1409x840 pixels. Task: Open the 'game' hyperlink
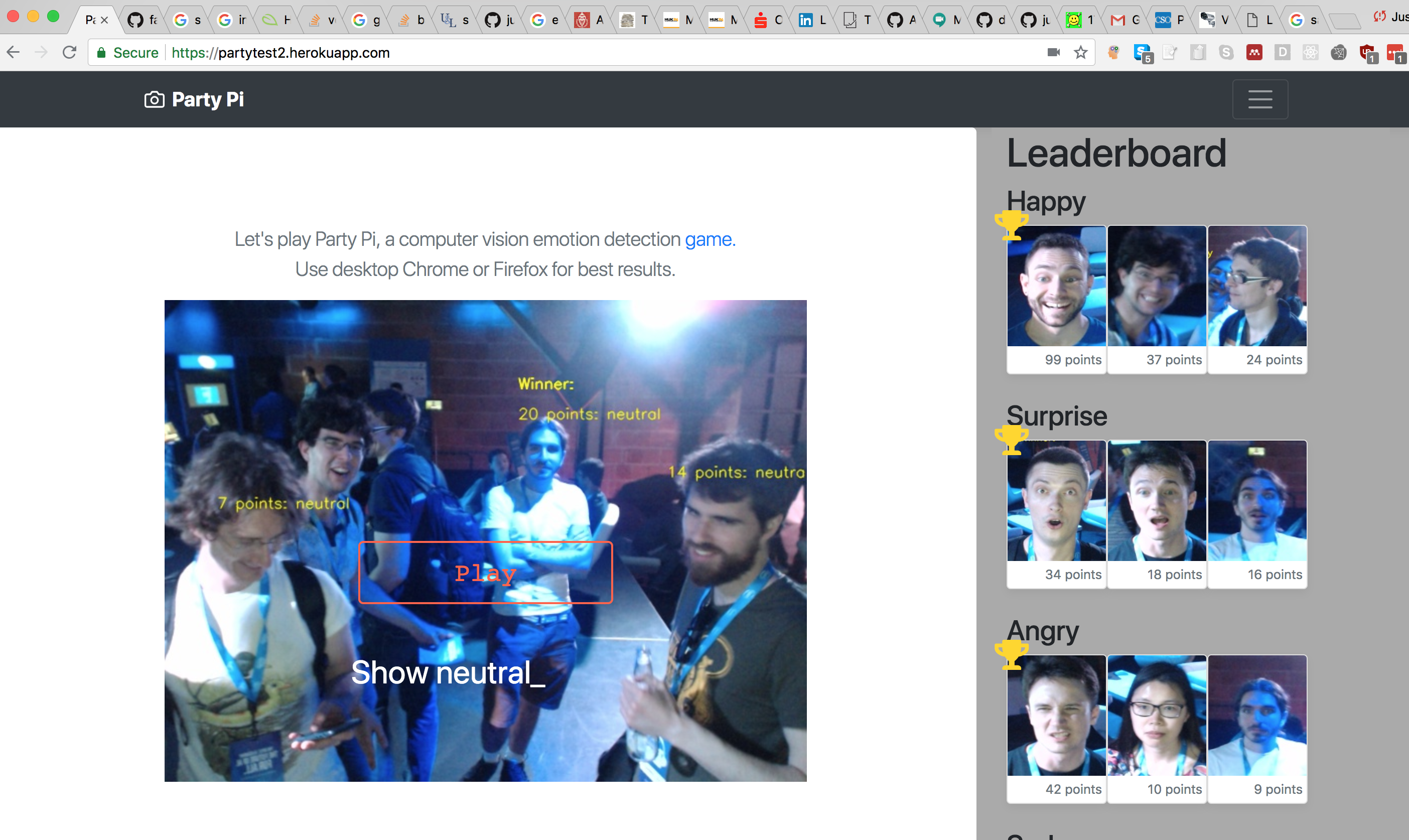(708, 239)
